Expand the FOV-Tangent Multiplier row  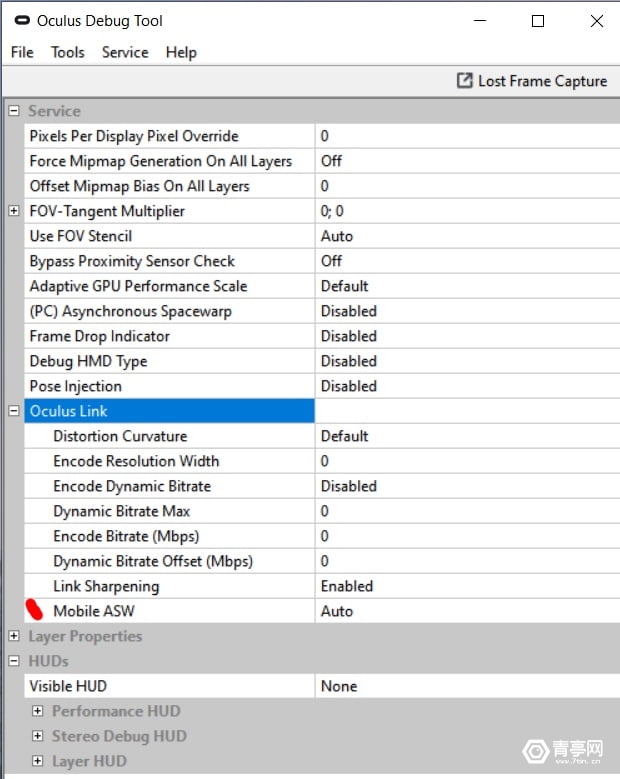pyautogui.click(x=14, y=211)
